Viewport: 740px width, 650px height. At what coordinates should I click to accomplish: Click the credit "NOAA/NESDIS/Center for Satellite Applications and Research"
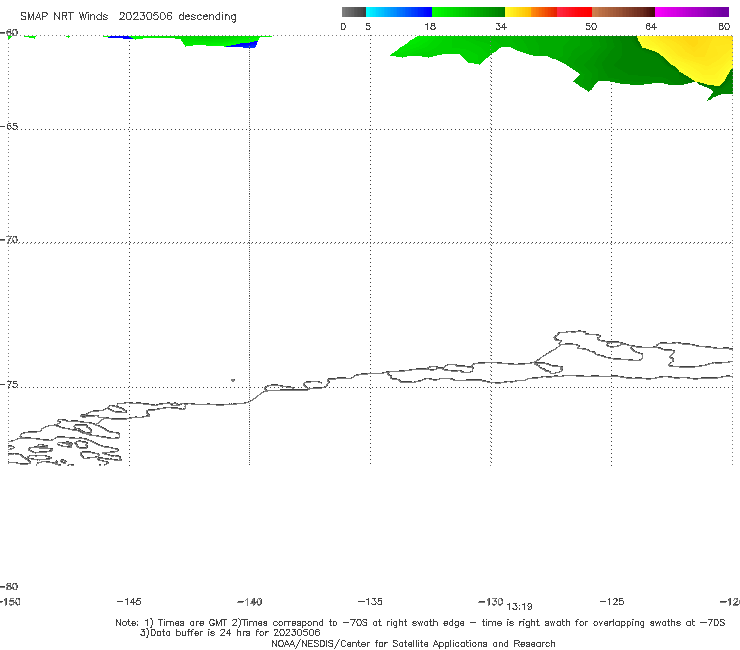point(413,644)
